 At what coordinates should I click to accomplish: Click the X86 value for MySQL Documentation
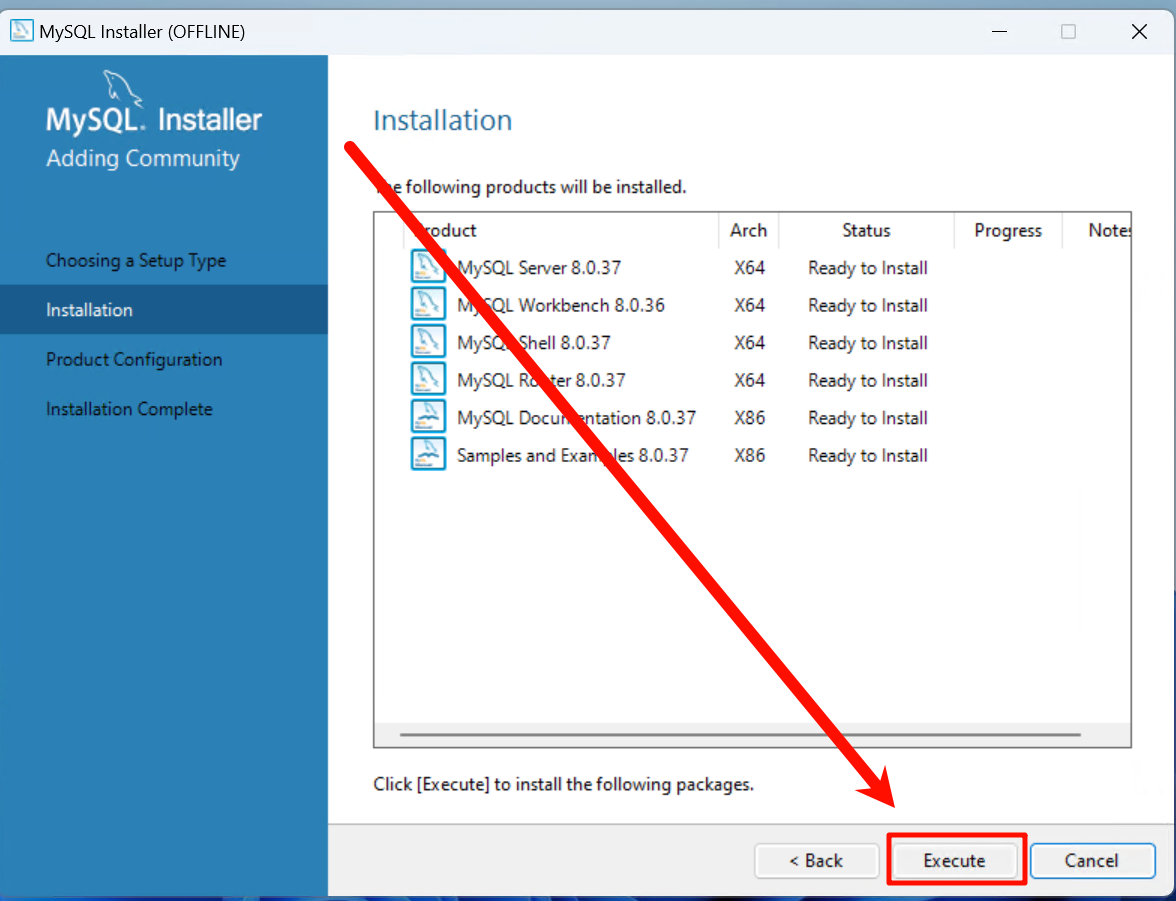(x=749, y=418)
